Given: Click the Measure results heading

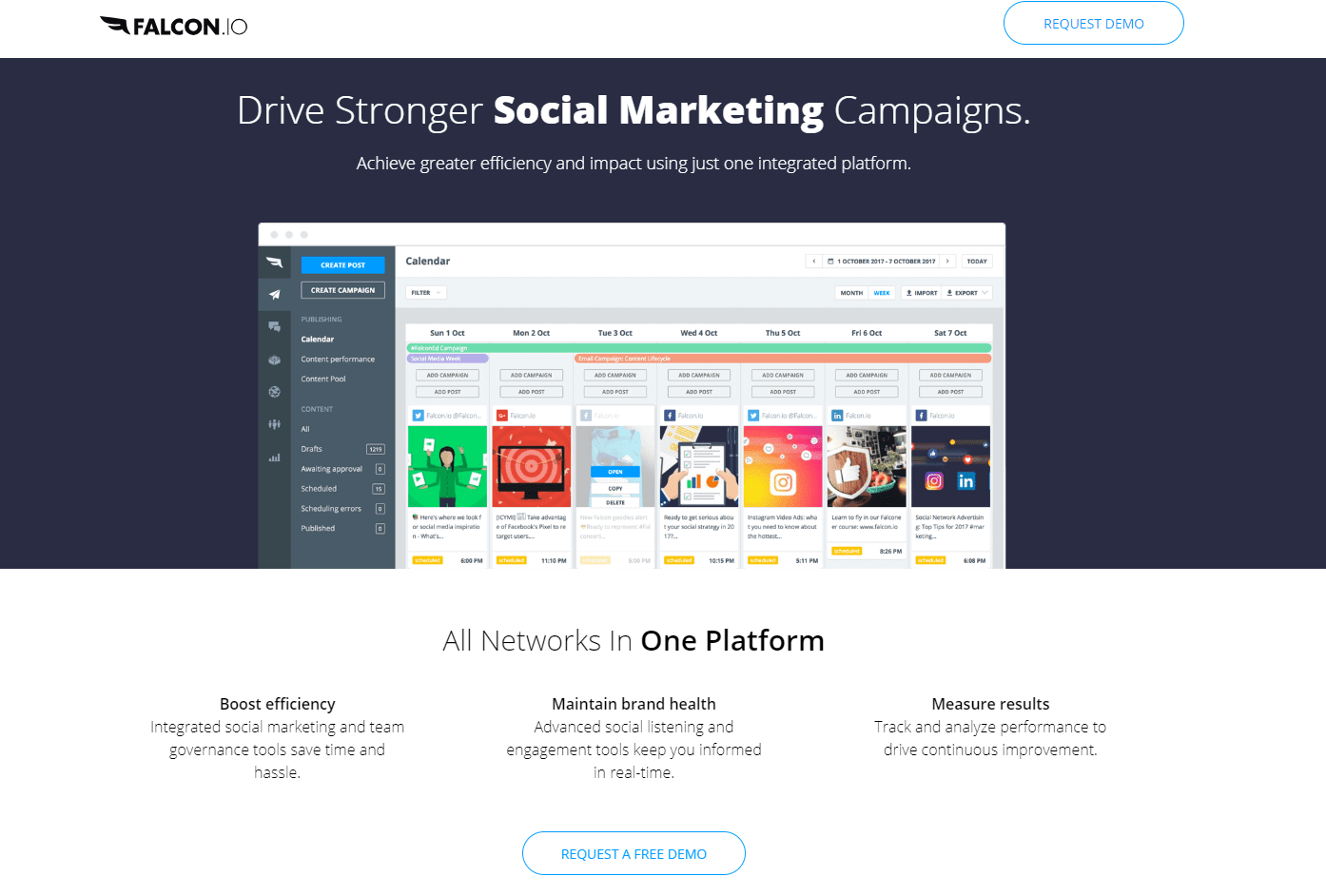Looking at the screenshot, I should click(990, 704).
